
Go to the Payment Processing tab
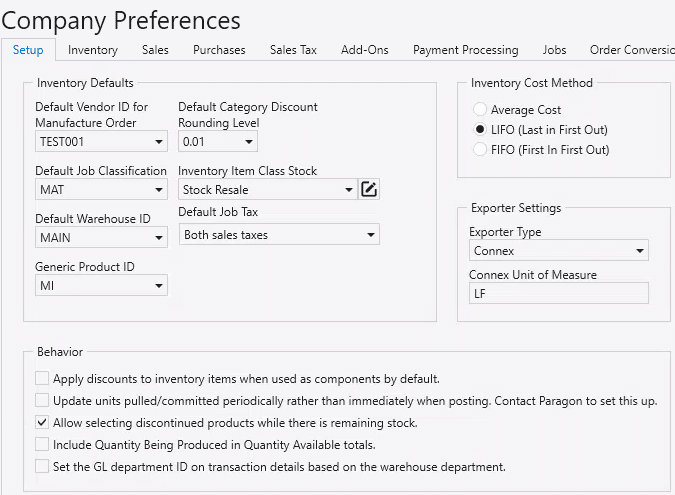[x=465, y=50]
